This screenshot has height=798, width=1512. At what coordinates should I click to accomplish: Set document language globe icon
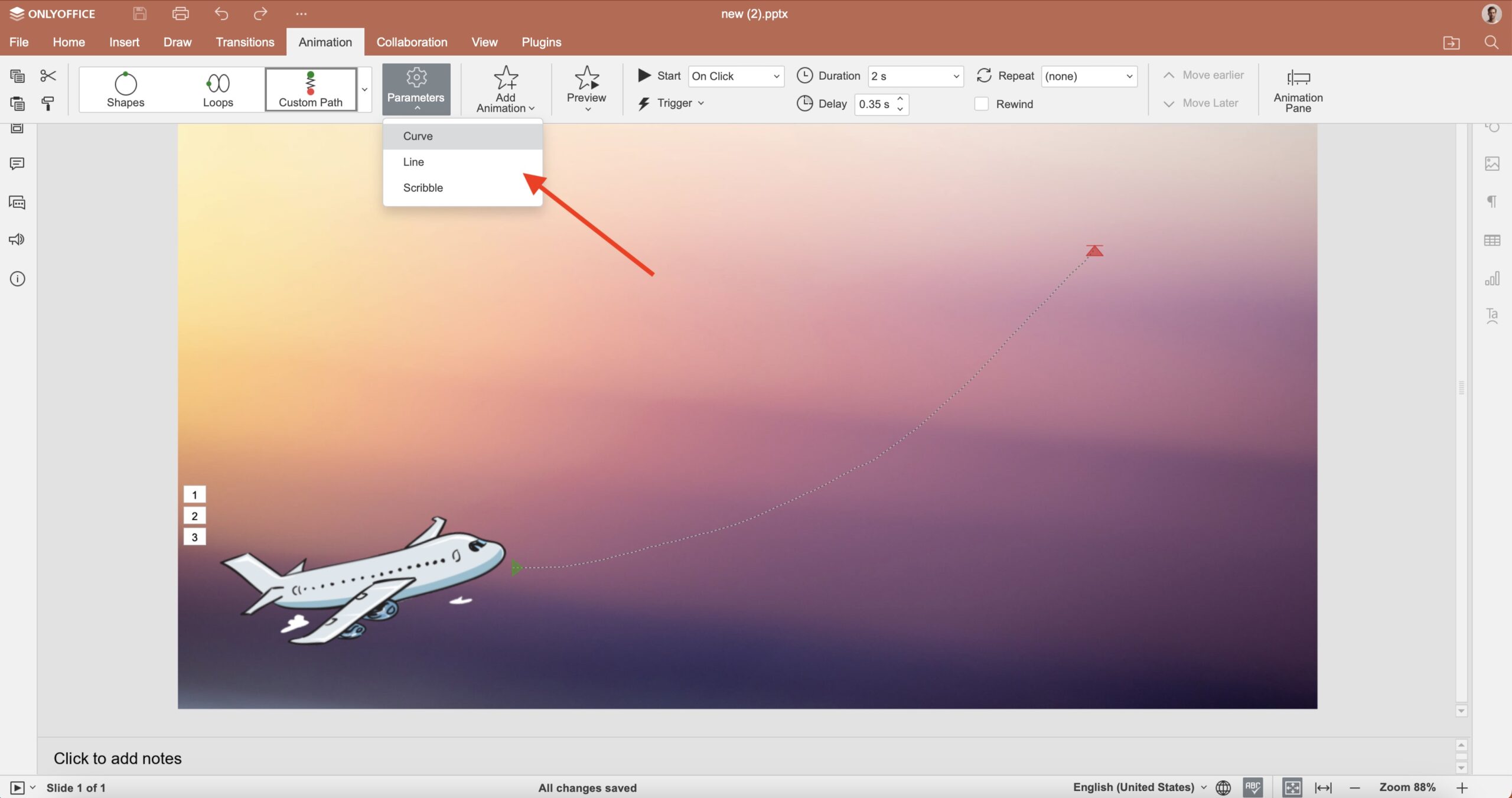[x=1223, y=787]
